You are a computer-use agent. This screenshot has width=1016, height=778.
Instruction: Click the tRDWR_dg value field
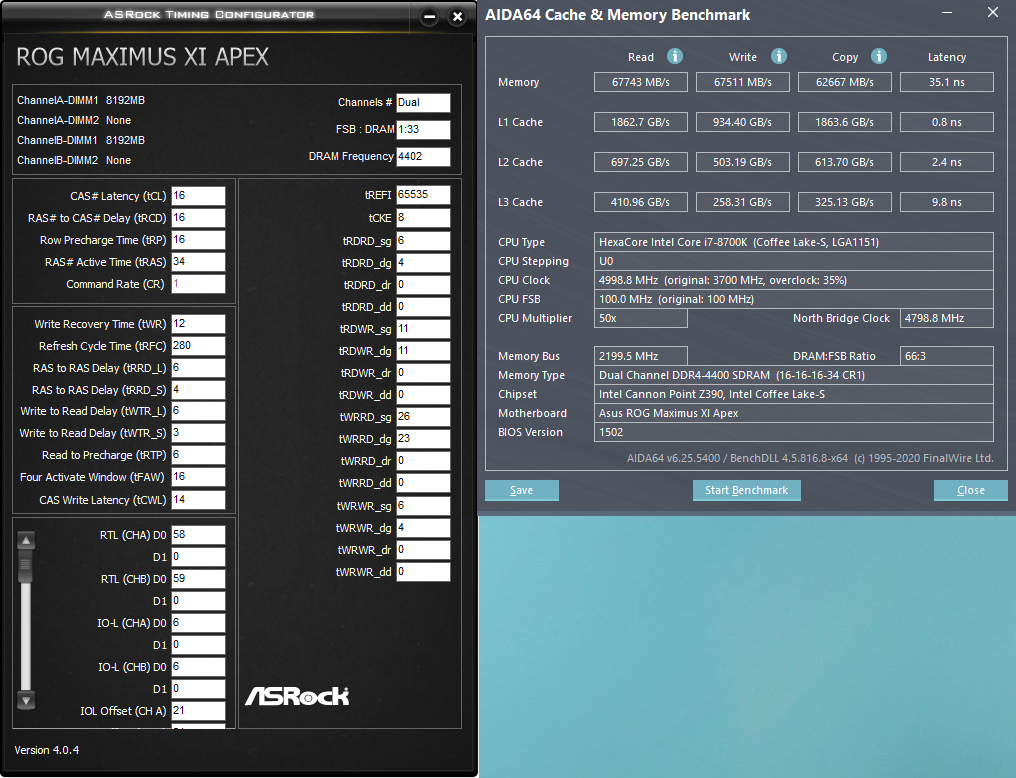pyautogui.click(x=423, y=351)
